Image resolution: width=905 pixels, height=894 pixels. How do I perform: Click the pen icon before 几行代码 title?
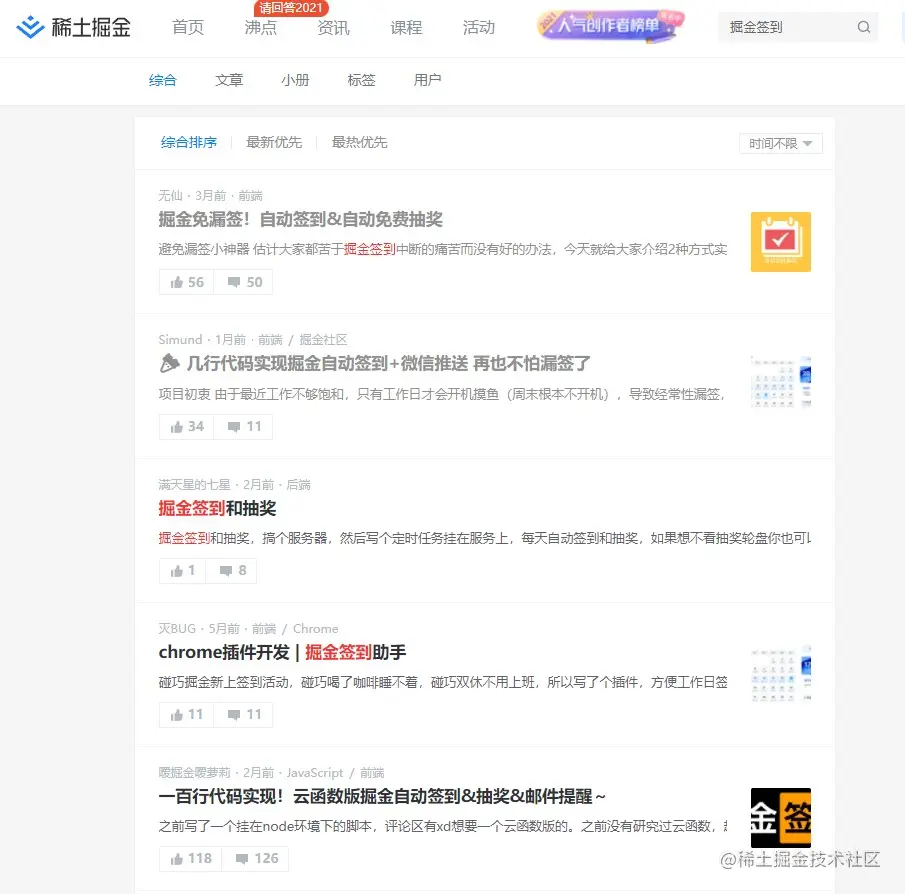click(169, 363)
